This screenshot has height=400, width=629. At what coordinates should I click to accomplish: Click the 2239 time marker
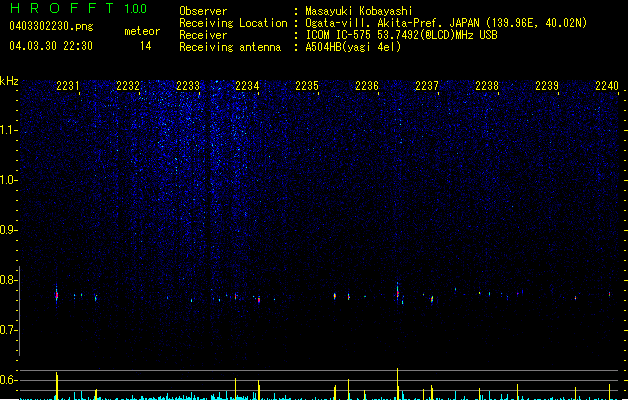(x=547, y=86)
